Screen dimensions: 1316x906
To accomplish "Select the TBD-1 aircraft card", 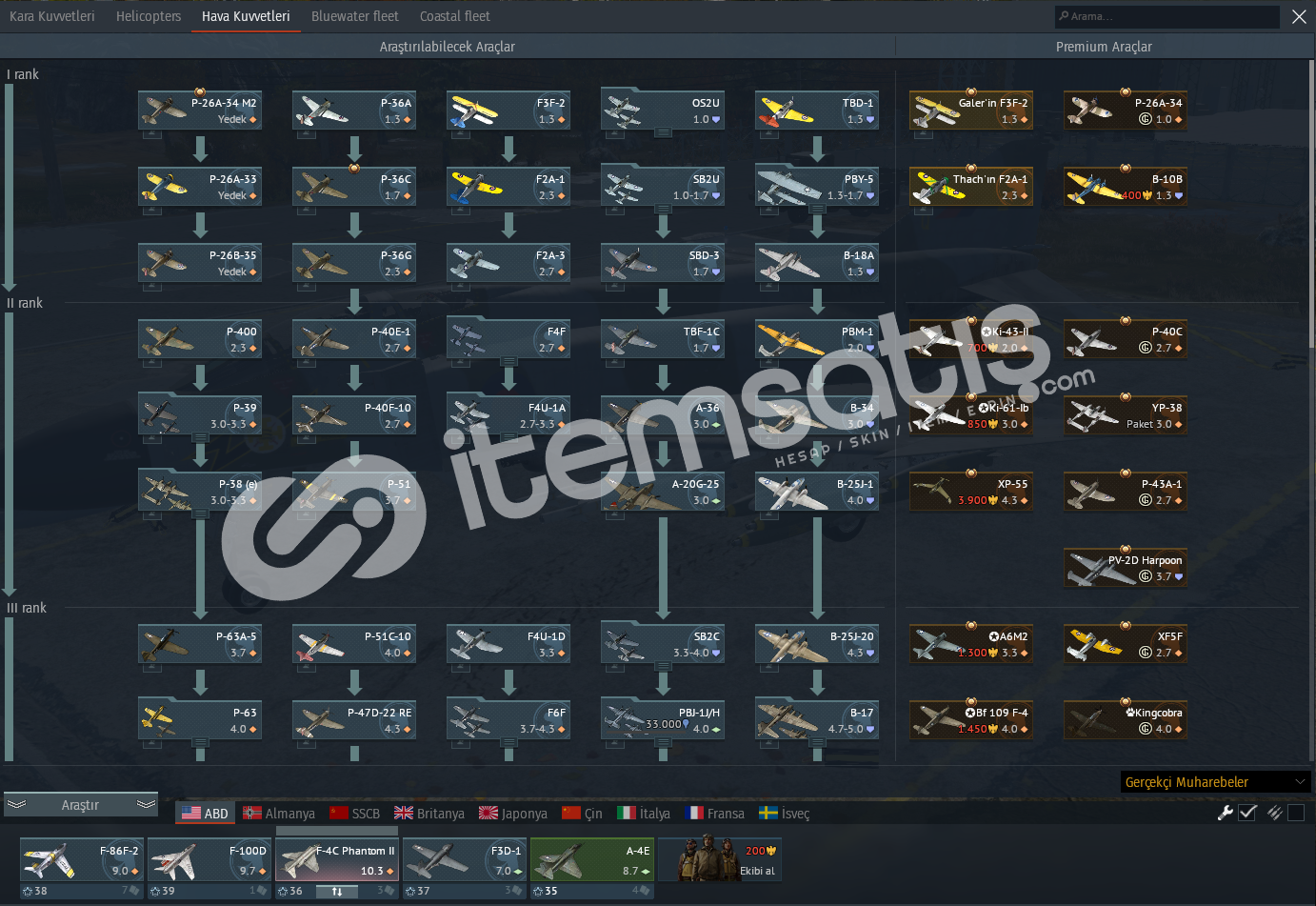I will [x=817, y=111].
